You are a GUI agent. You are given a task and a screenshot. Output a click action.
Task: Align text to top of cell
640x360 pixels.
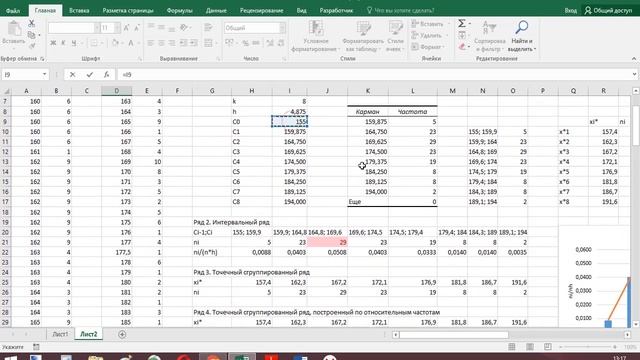151,27
